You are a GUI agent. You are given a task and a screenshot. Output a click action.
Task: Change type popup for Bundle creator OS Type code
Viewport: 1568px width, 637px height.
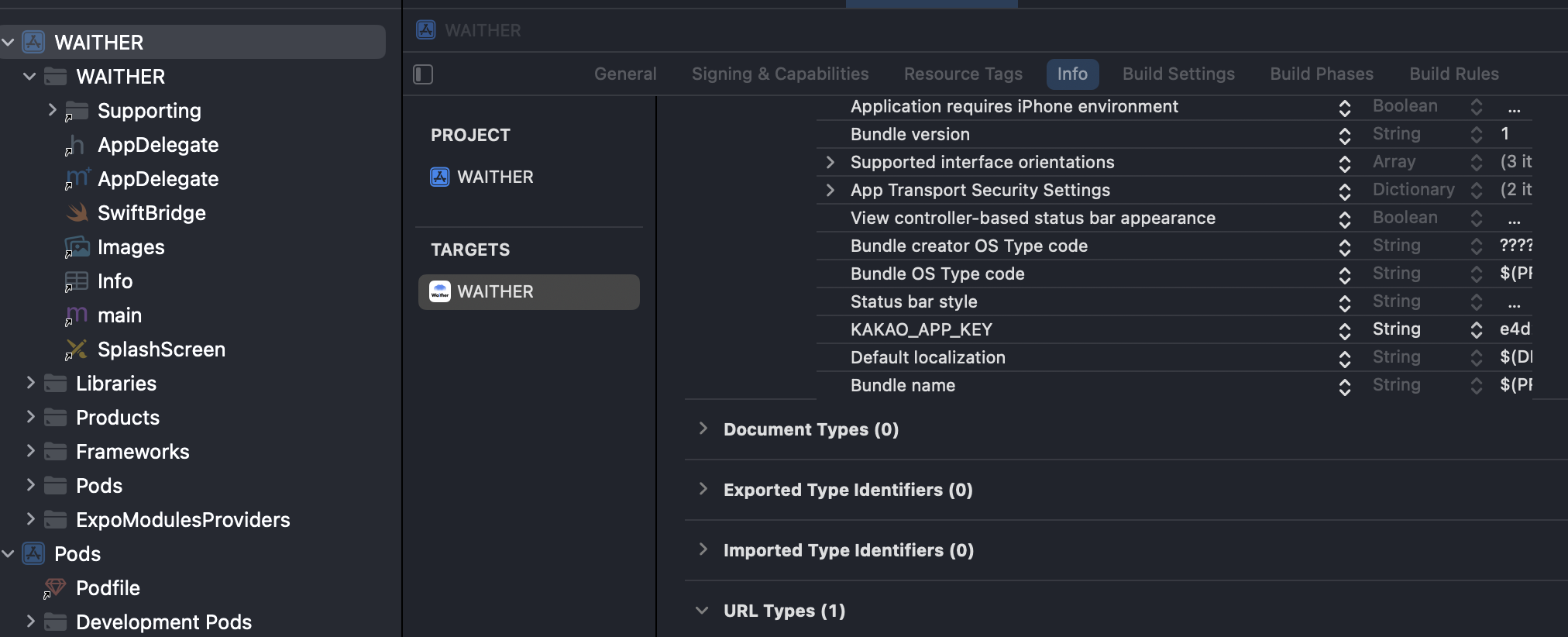1477,246
